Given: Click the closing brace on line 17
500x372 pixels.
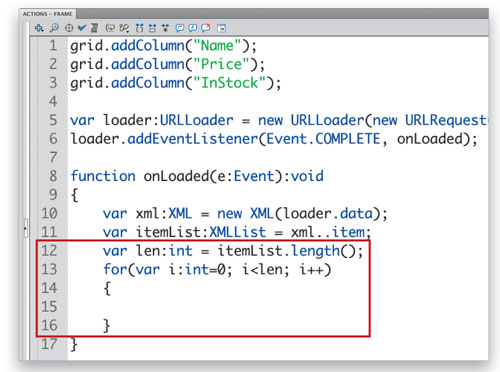Looking at the screenshot, I should pyautogui.click(x=74, y=344).
